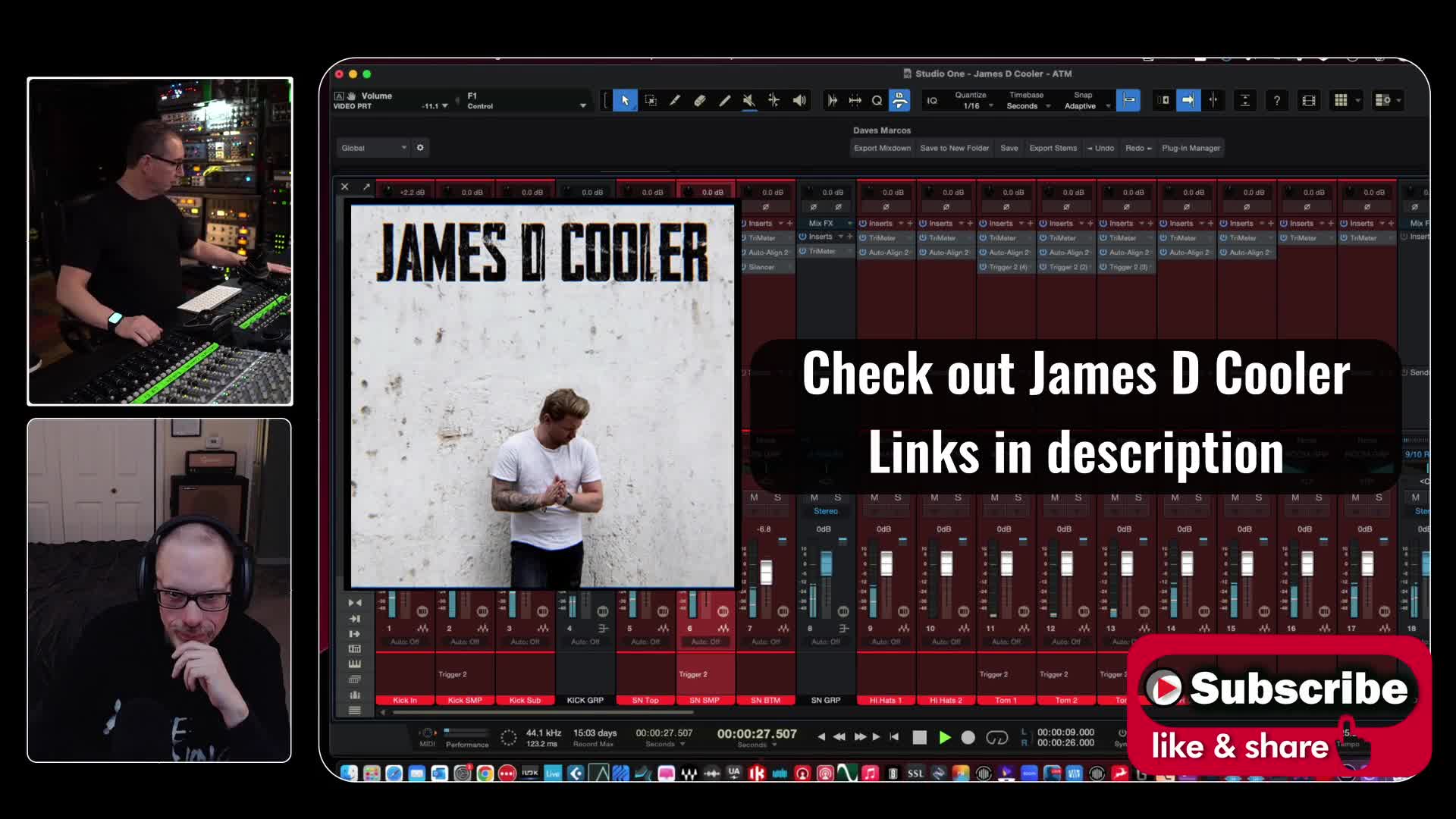This screenshot has height=819, width=1456.
Task: Select the Range tool
Action: coord(651,100)
